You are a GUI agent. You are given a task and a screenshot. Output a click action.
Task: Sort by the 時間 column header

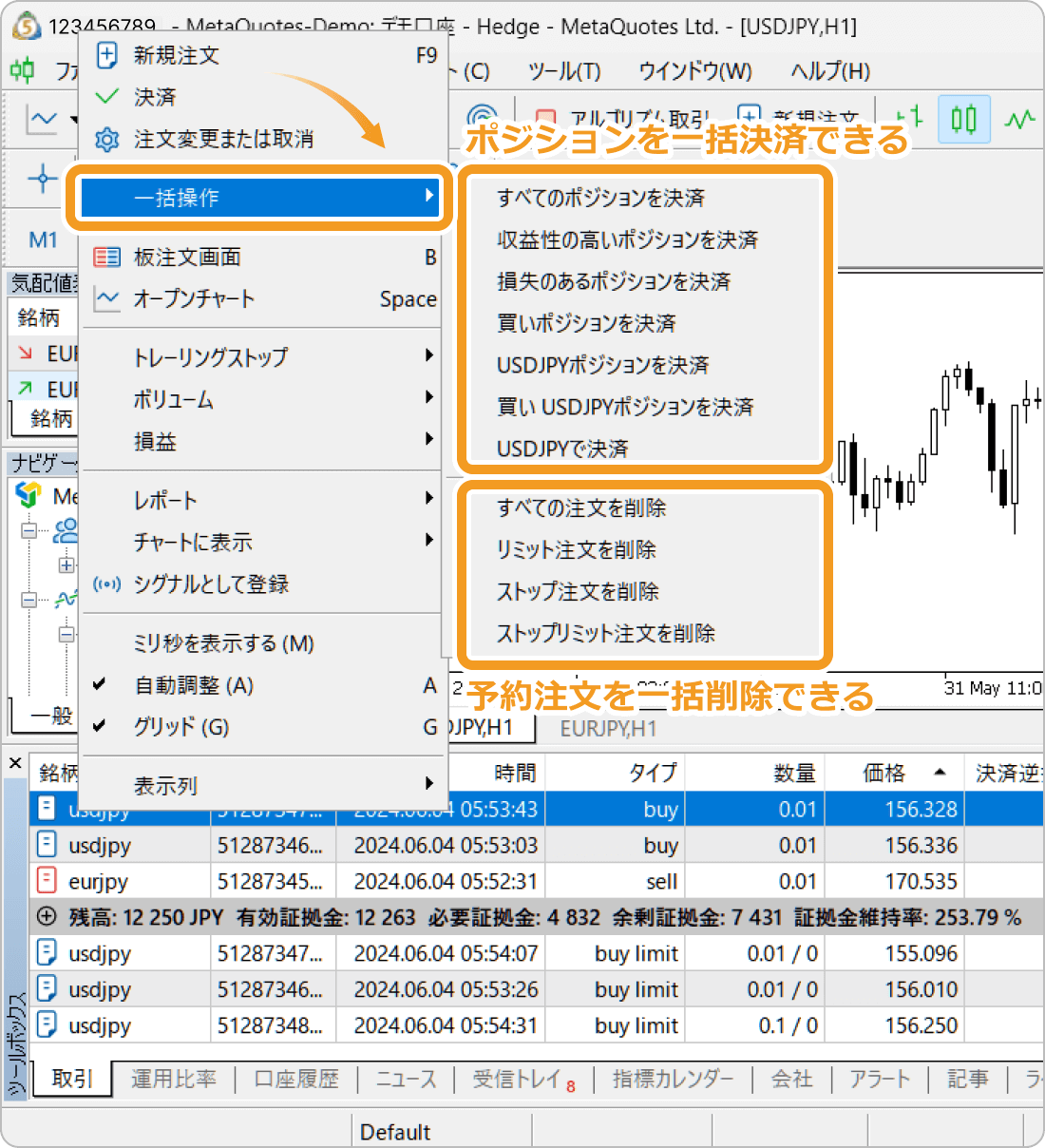tap(495, 773)
